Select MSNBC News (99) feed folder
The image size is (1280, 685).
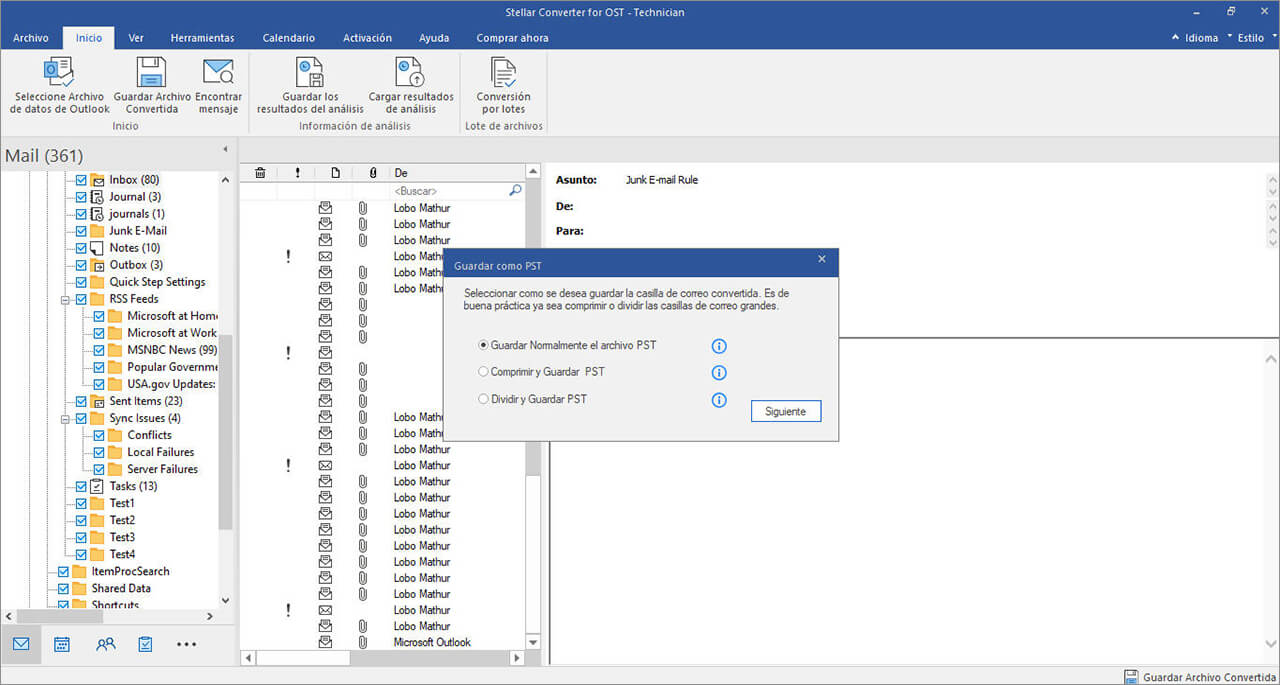pos(172,350)
